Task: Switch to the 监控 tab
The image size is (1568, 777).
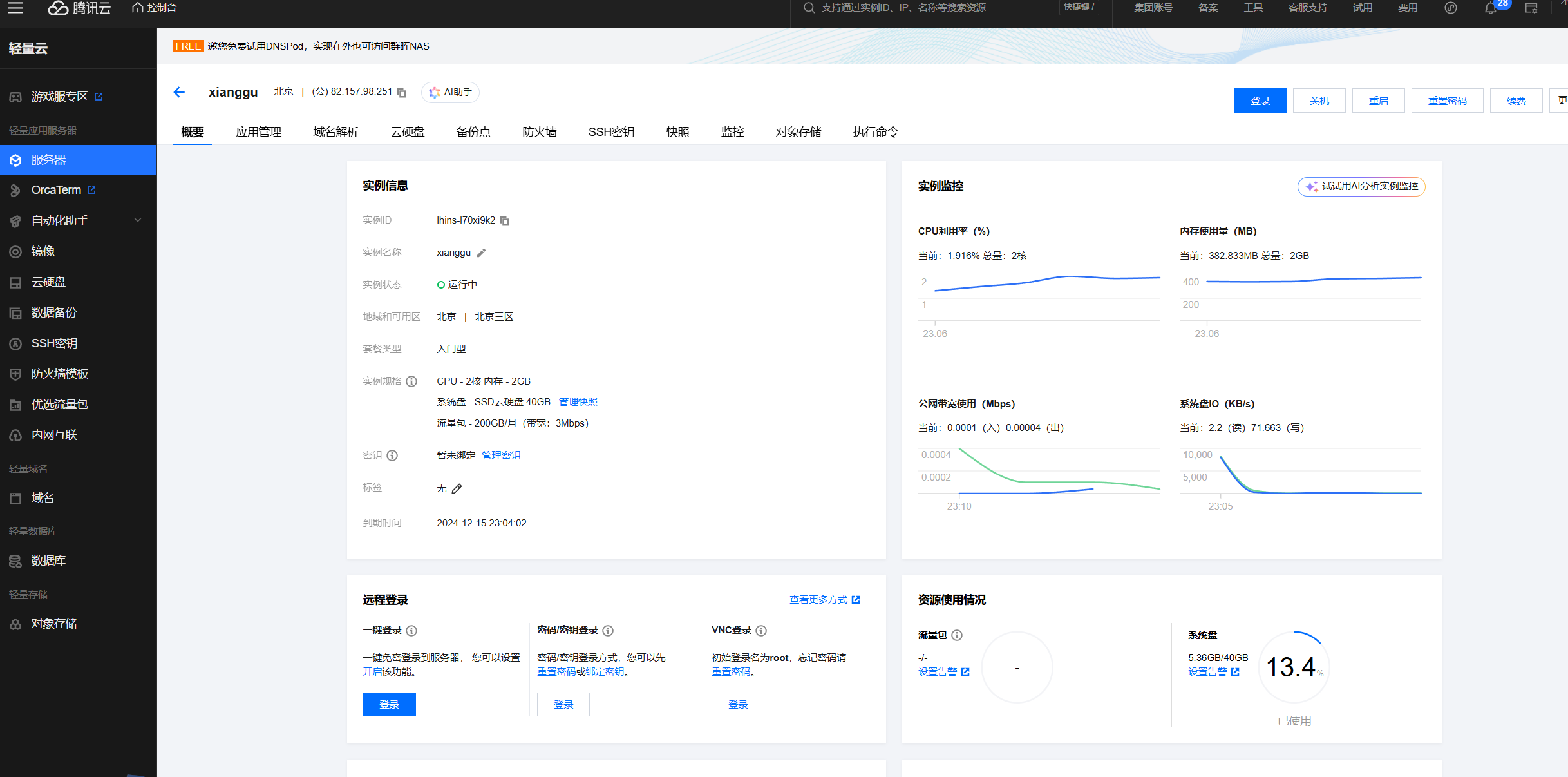Action: [733, 132]
